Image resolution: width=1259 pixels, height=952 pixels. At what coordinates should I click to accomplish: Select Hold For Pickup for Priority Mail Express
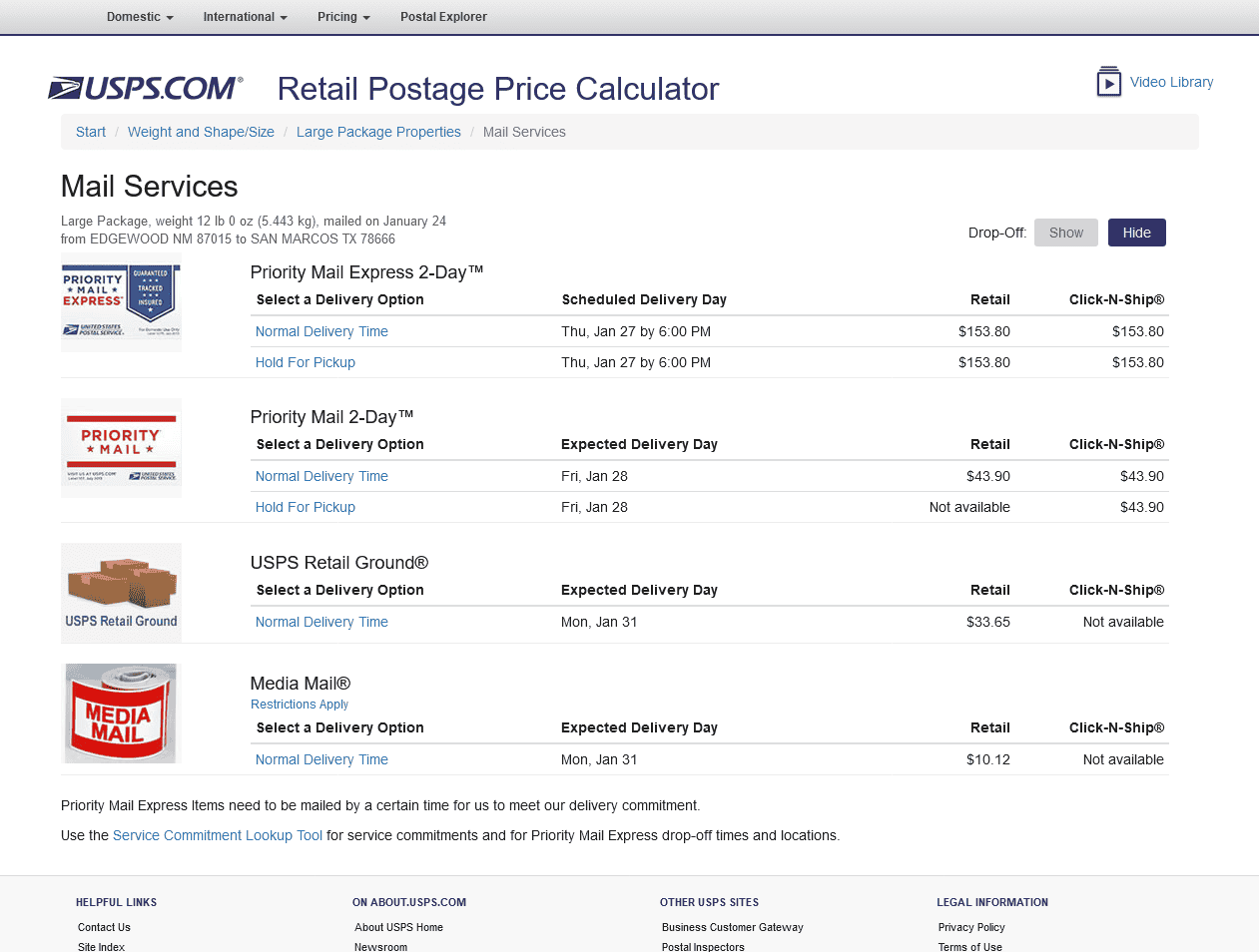pos(306,362)
